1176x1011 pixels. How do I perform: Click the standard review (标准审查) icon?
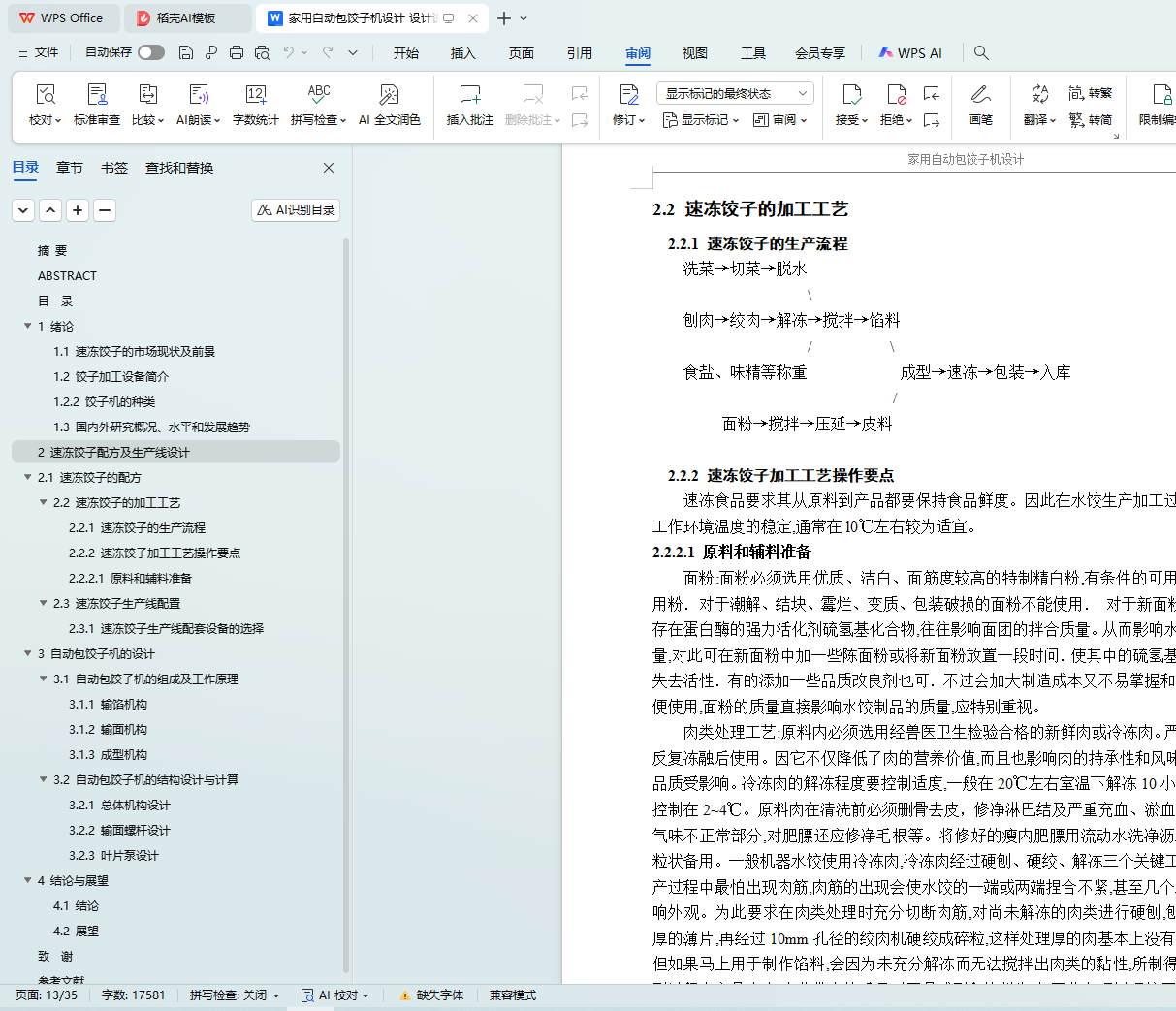[97, 95]
